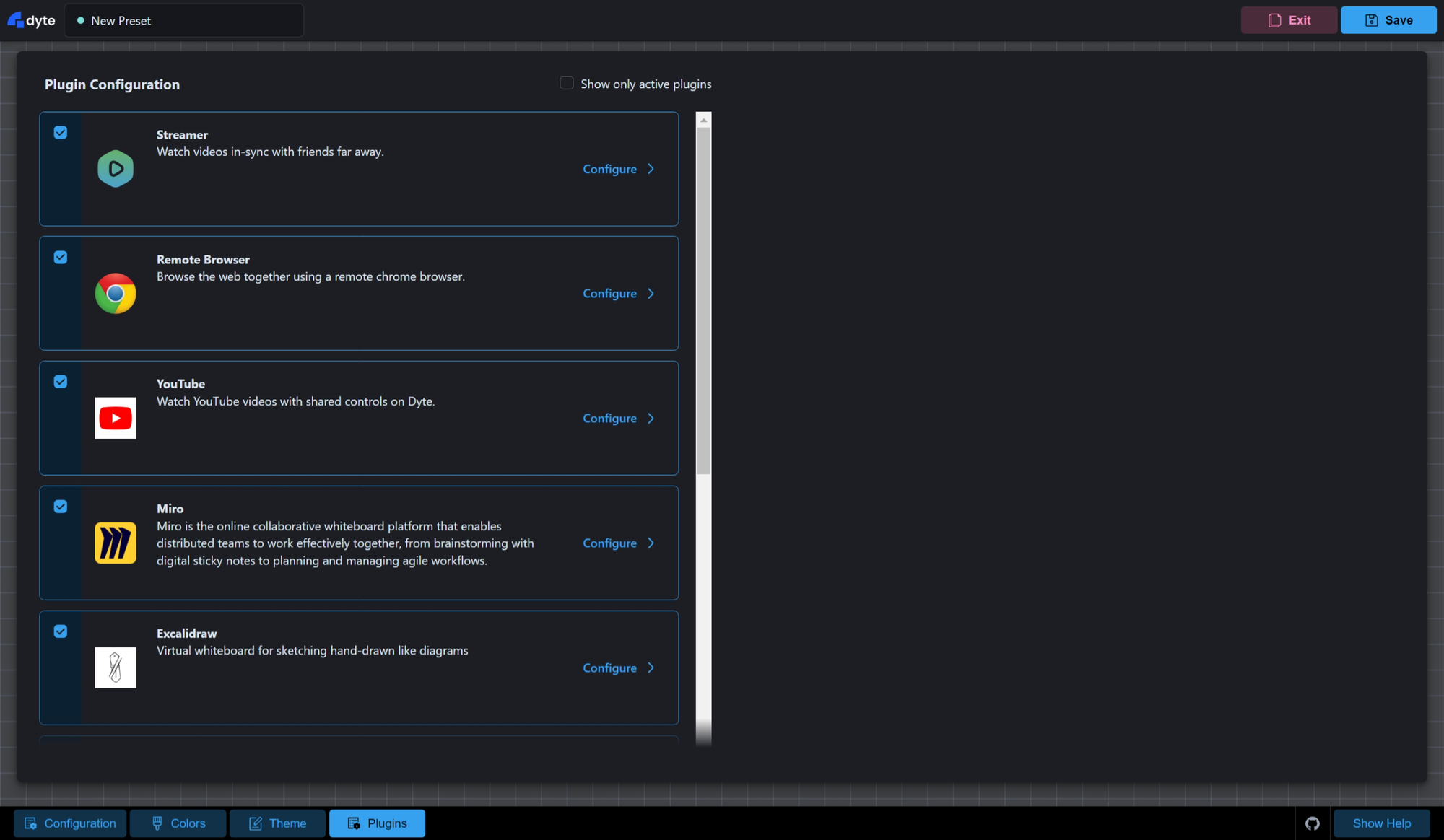Viewport: 1444px width, 840px height.
Task: Click the Streamer plugin title
Action: click(182, 135)
